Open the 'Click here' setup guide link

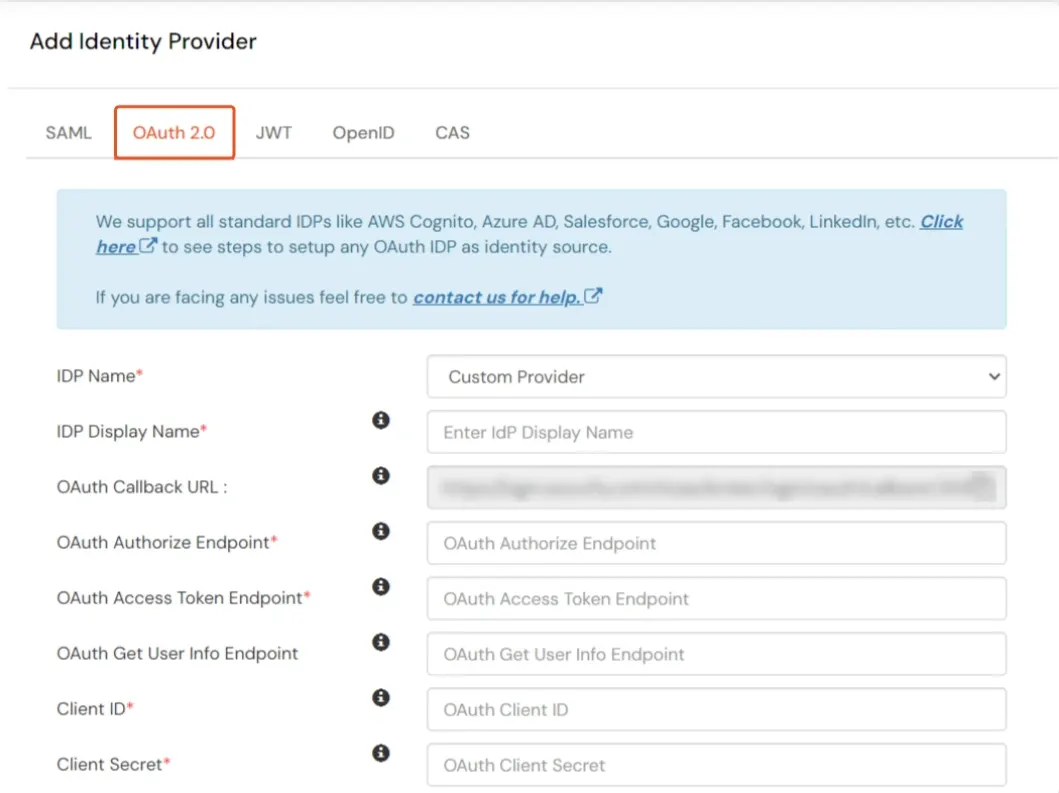941,222
